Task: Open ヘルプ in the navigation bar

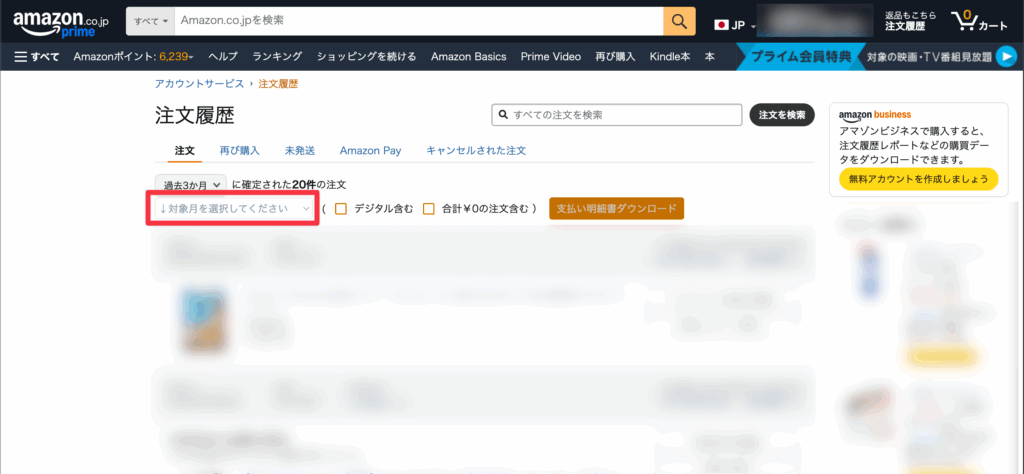Action: (x=223, y=57)
